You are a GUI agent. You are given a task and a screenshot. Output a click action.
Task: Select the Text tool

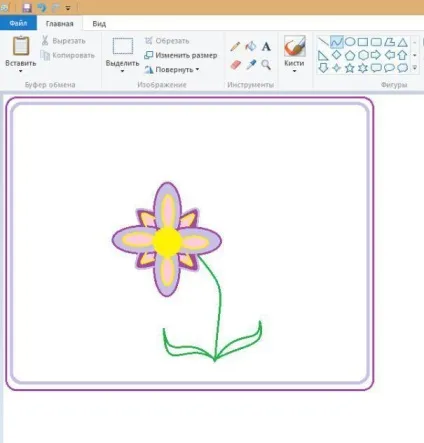(266, 47)
